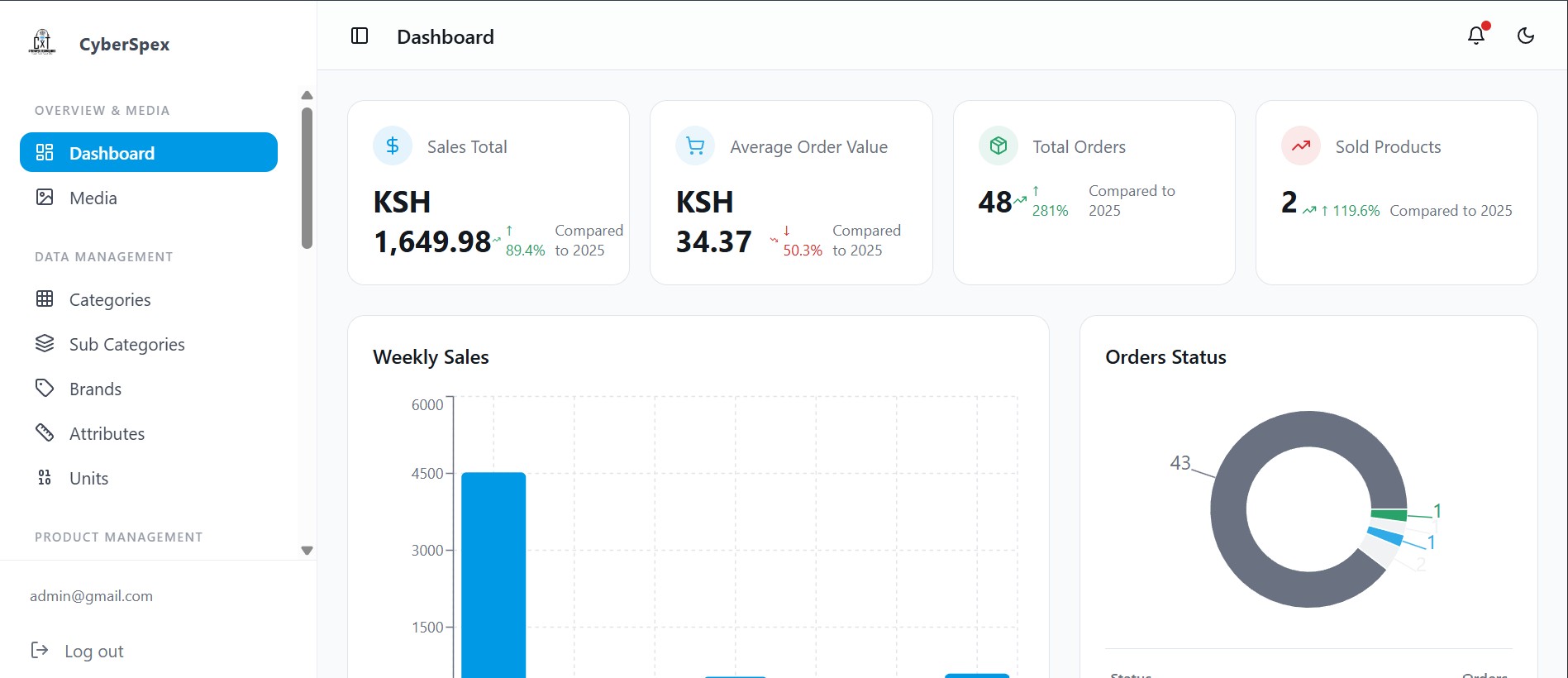The height and width of the screenshot is (678, 1568).
Task: Click the Attributes ruler icon
Action: pyautogui.click(x=45, y=432)
